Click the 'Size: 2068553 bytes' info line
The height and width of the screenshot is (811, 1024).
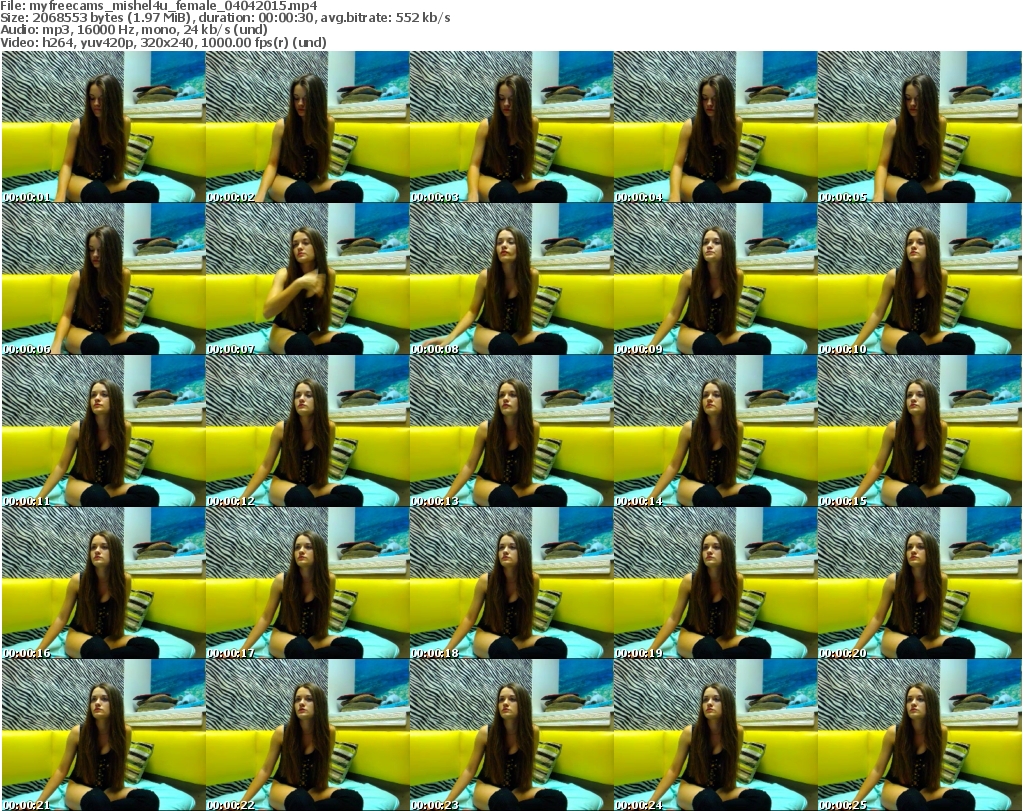225,18
